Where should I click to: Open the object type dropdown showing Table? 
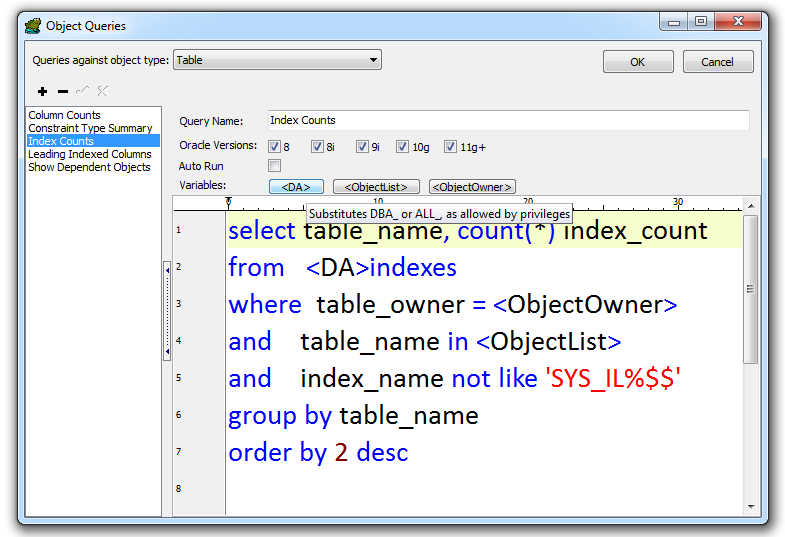tap(277, 61)
